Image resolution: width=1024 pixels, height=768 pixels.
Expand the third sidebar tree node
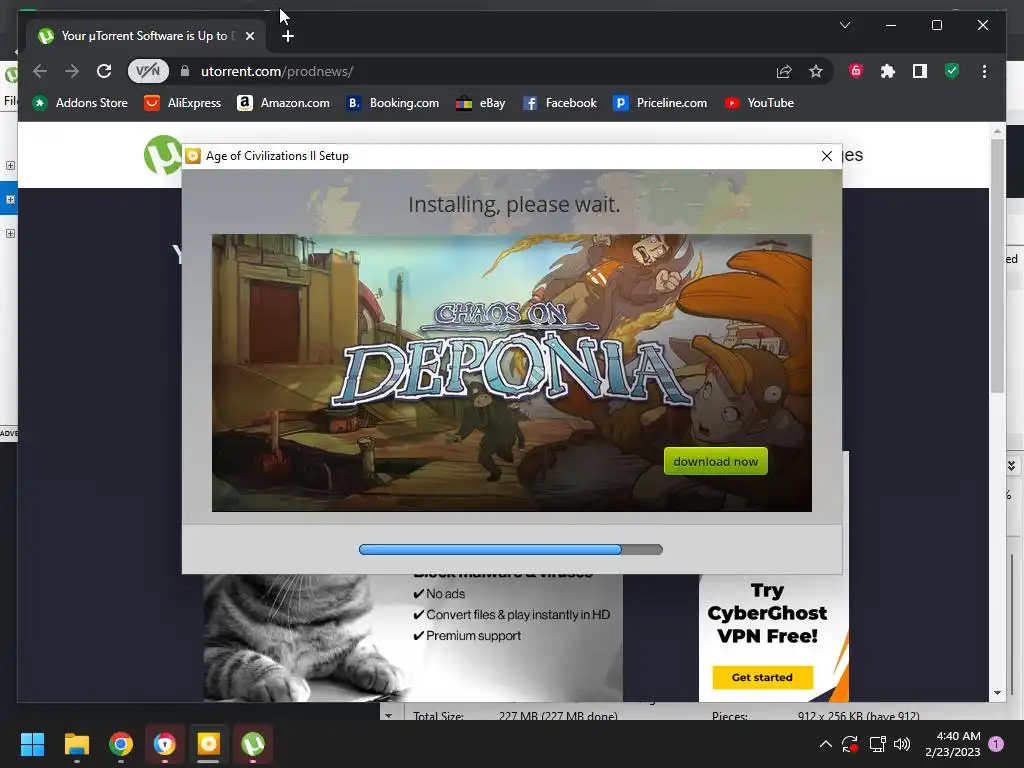point(10,233)
